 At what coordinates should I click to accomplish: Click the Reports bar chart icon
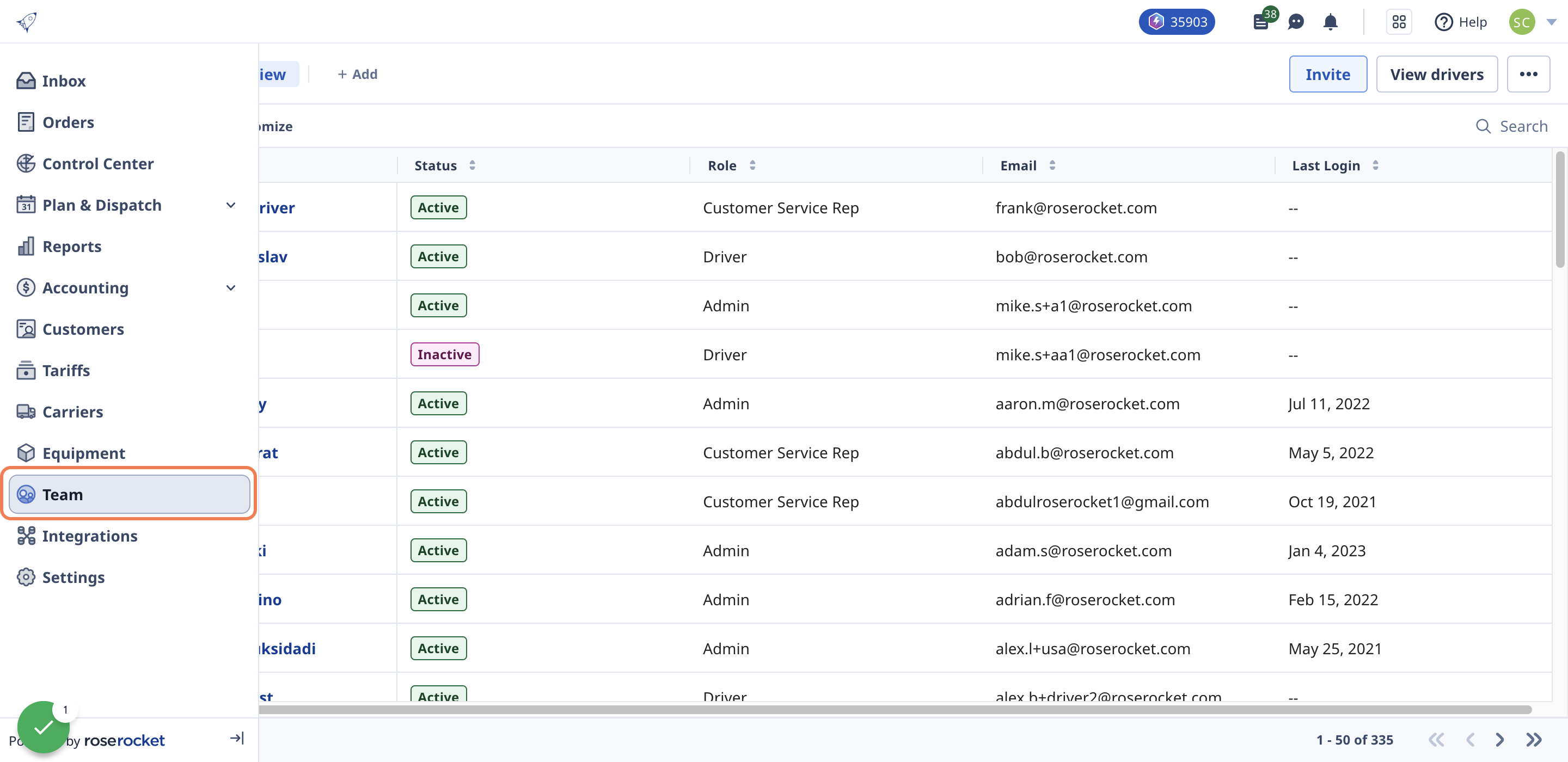point(26,247)
